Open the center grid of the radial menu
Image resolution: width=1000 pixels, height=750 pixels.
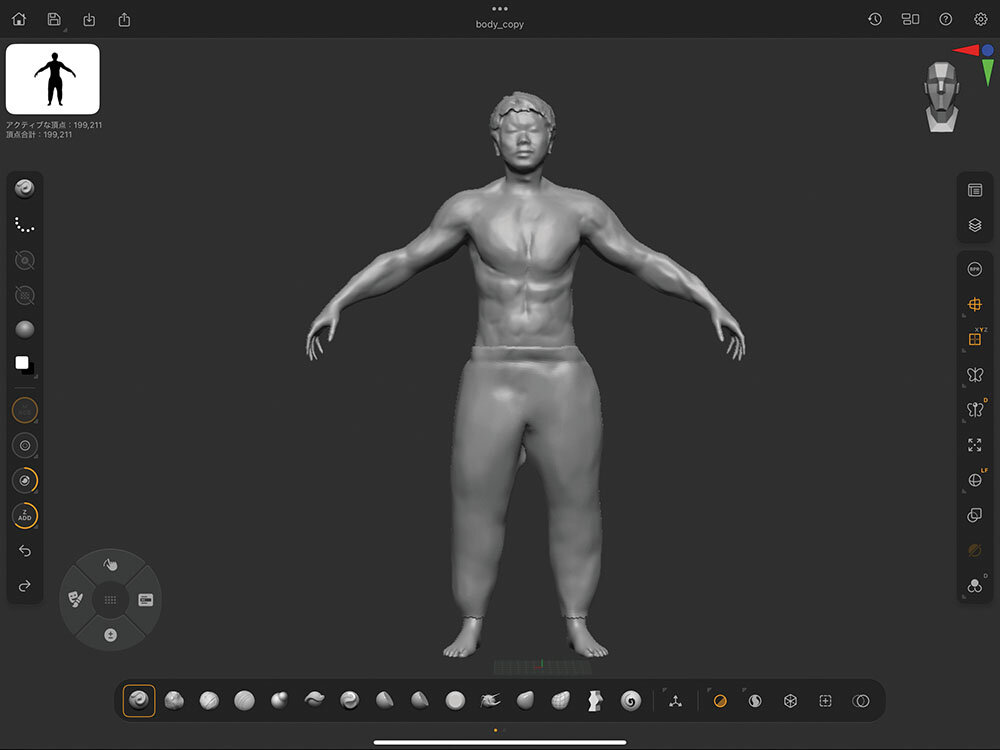(x=110, y=600)
